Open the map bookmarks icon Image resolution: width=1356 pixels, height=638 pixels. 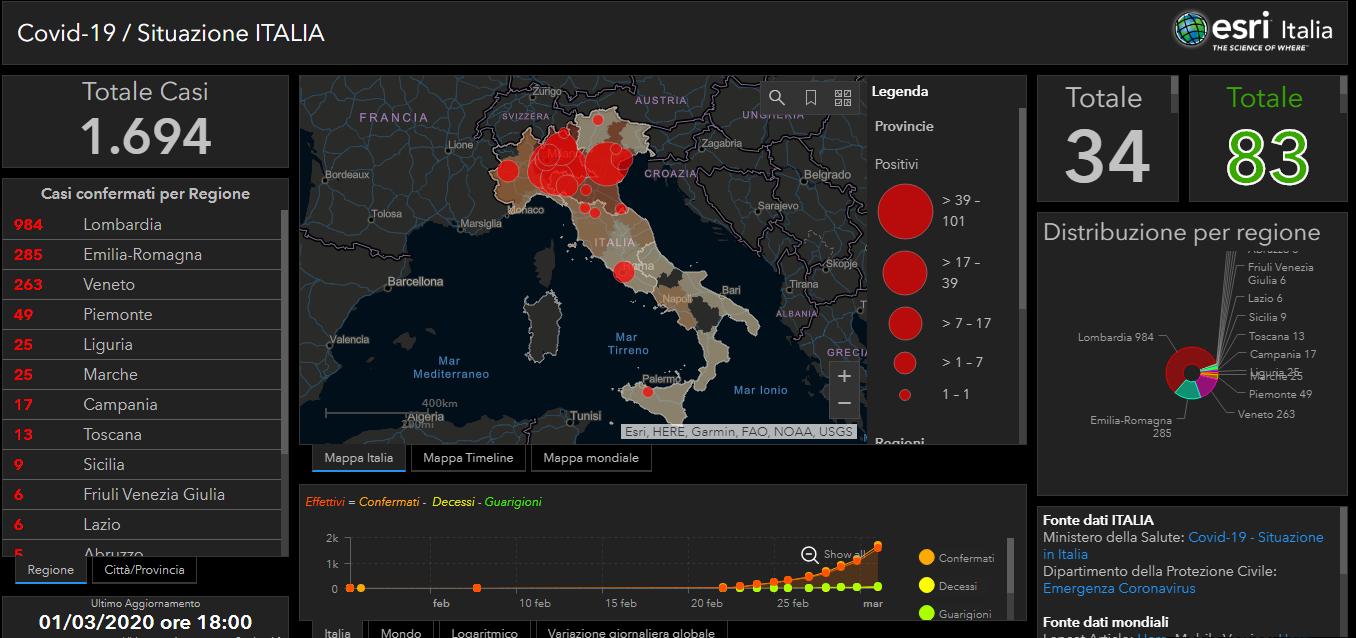[811, 97]
